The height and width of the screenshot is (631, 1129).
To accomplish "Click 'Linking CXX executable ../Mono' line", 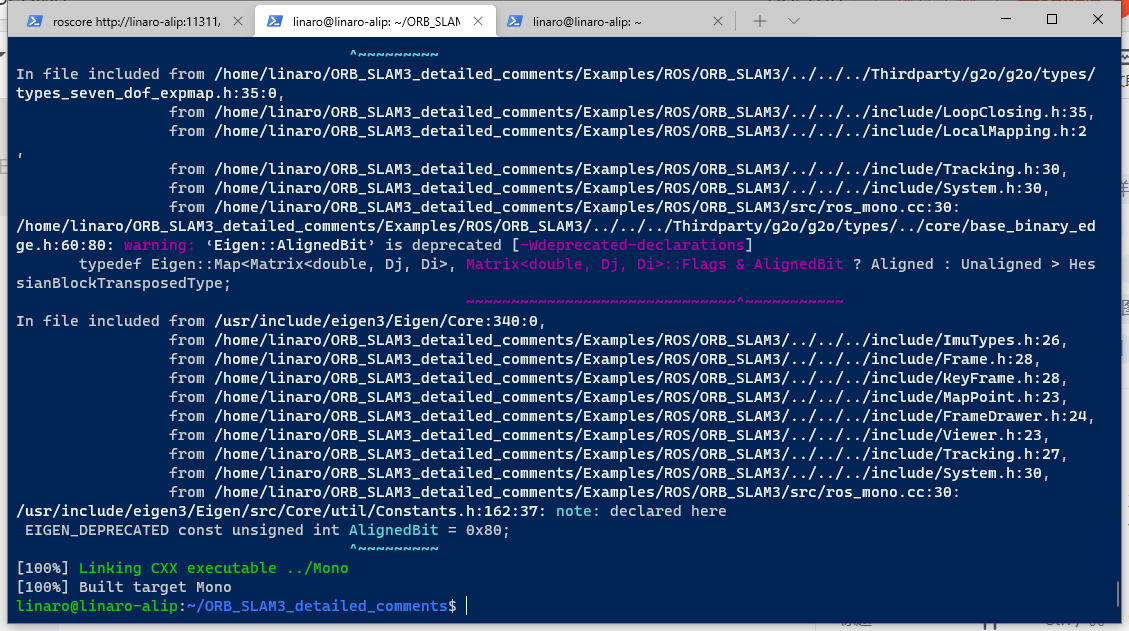I will click(x=213, y=568).
